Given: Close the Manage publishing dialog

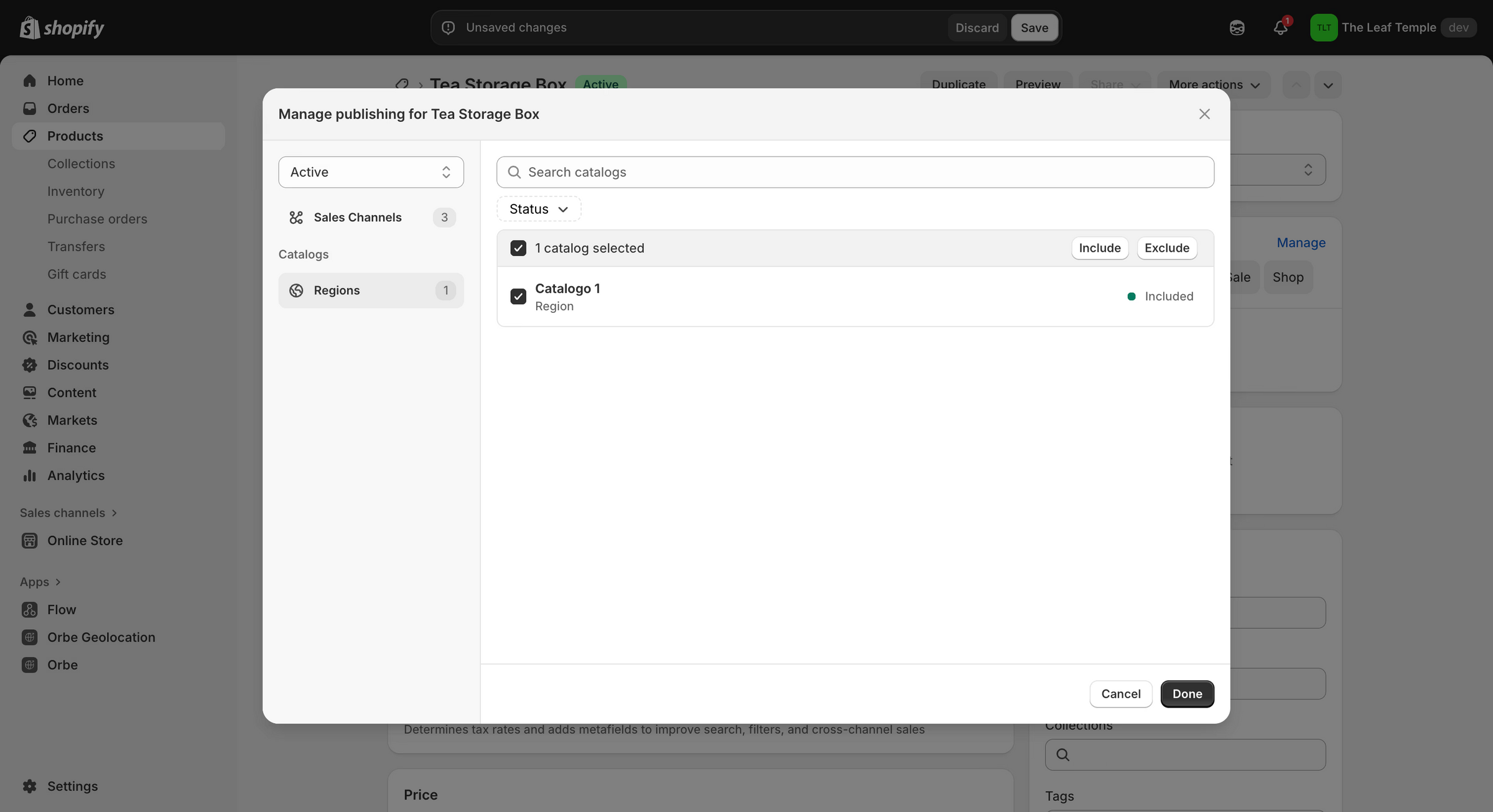Looking at the screenshot, I should click(x=1204, y=114).
